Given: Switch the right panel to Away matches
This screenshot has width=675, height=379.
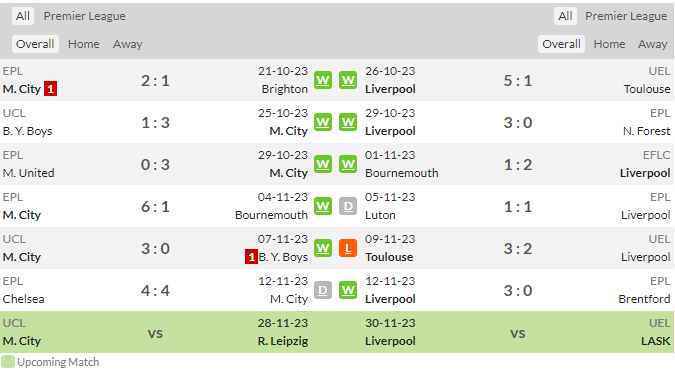Looking at the screenshot, I should (653, 44).
